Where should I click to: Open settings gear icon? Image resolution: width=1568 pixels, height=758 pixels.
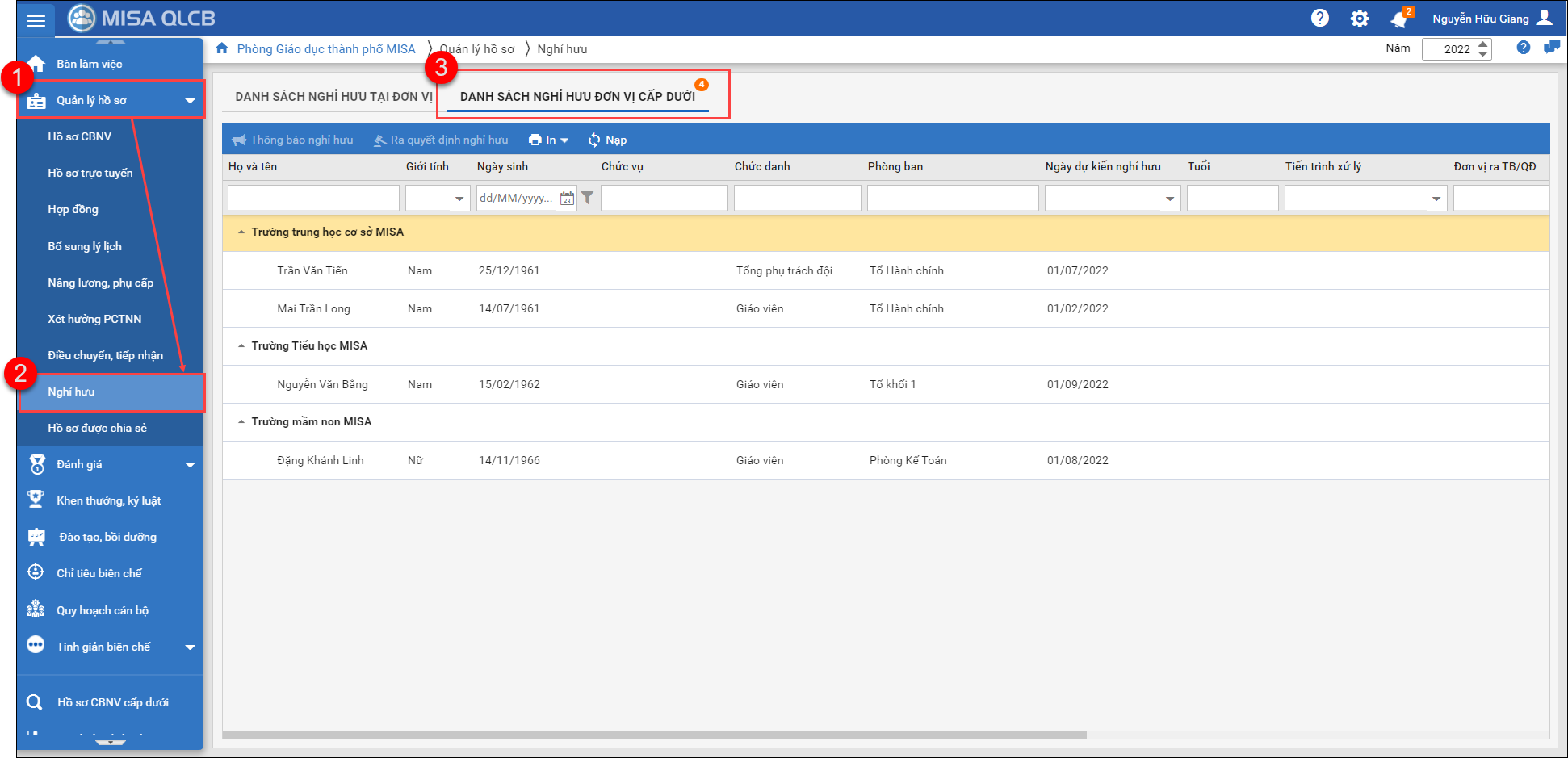(1360, 19)
